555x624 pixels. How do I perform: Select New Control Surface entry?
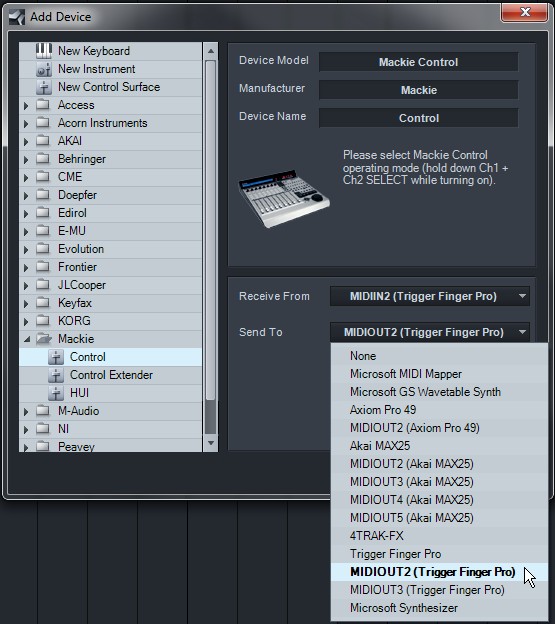(111, 87)
